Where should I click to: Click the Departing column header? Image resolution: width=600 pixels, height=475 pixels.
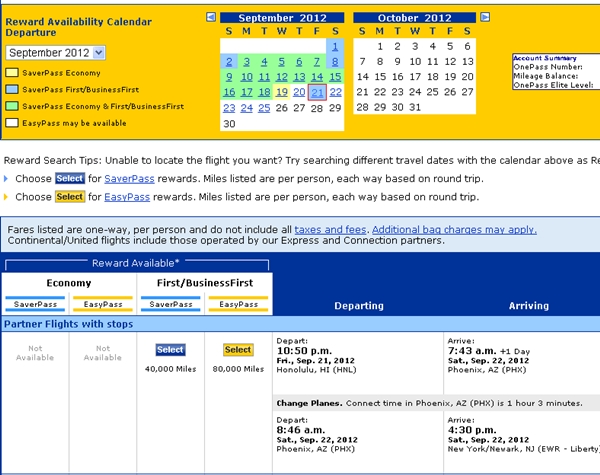[x=359, y=305]
